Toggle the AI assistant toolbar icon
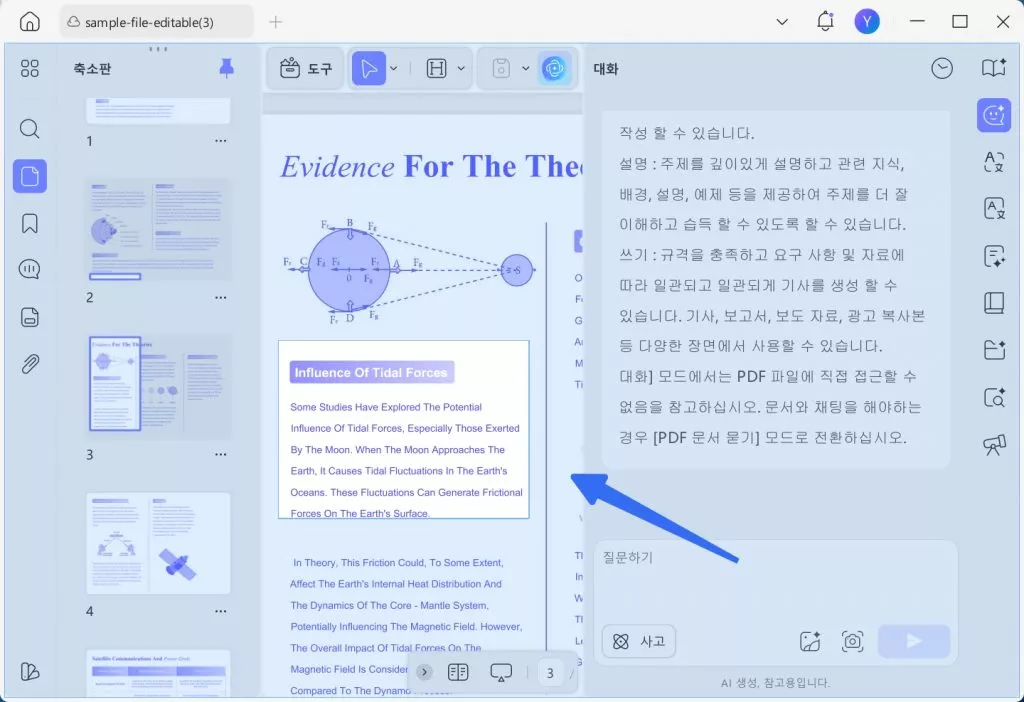1024x702 pixels. (x=554, y=69)
